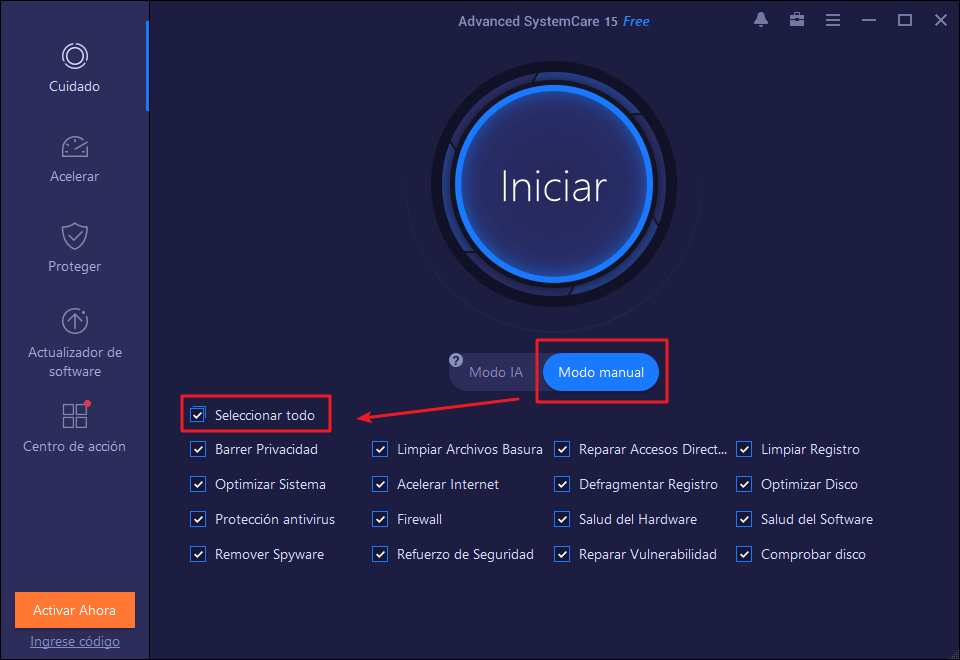
Task: Uncheck Barrer Privacidad
Action: 198,449
